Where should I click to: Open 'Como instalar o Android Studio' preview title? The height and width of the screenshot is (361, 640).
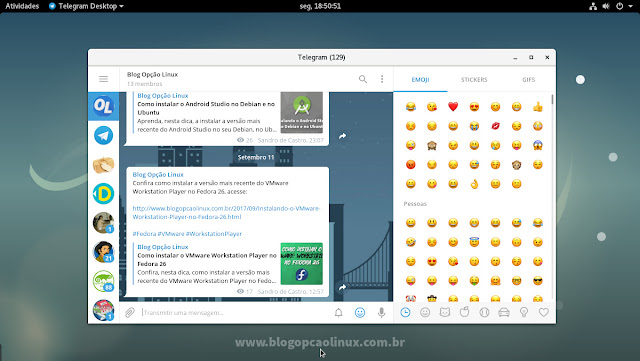[x=206, y=108]
